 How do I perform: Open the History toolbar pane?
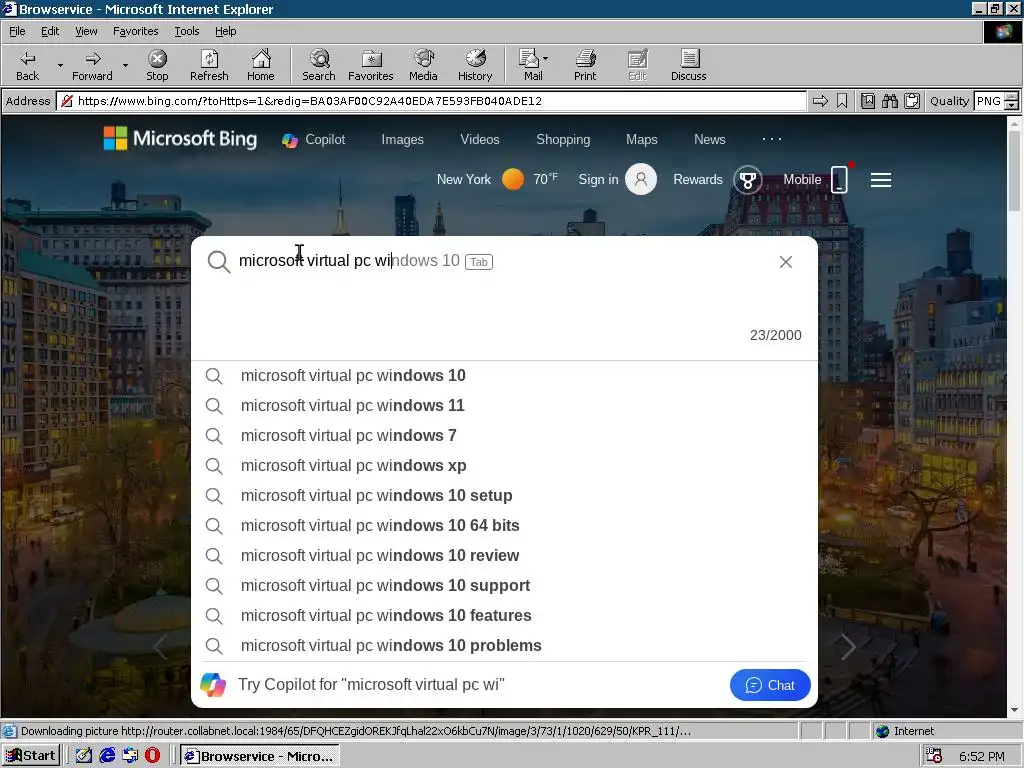475,66
